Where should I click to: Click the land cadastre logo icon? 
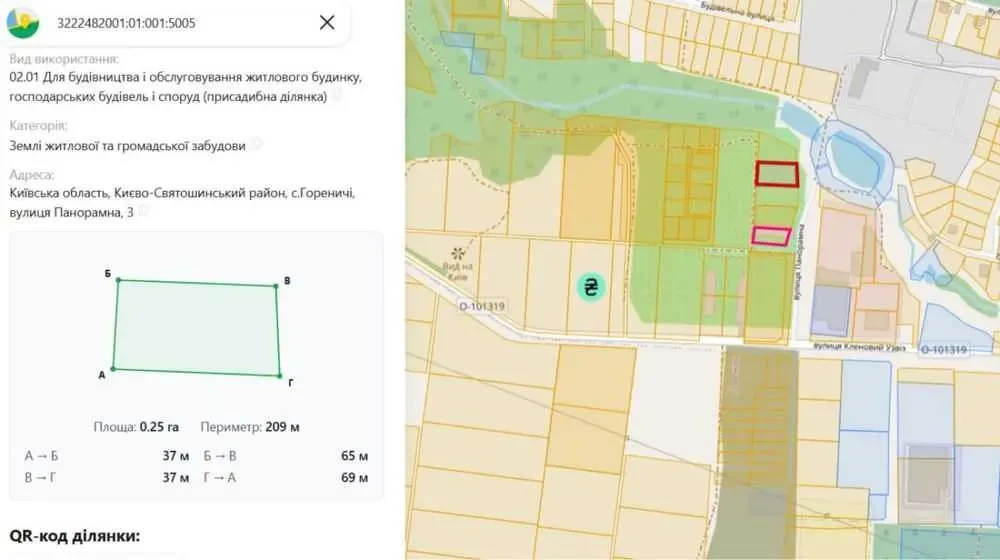coord(23,23)
